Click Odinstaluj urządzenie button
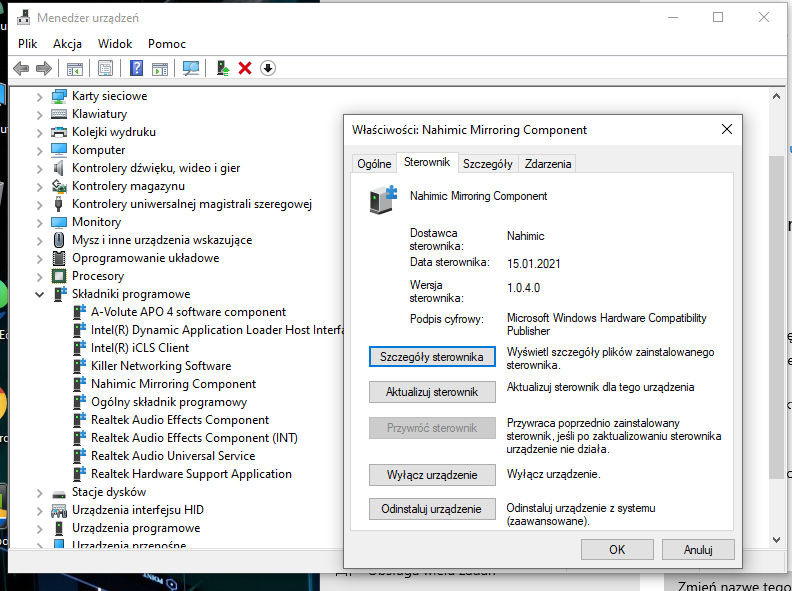792x591 pixels. click(x=432, y=509)
